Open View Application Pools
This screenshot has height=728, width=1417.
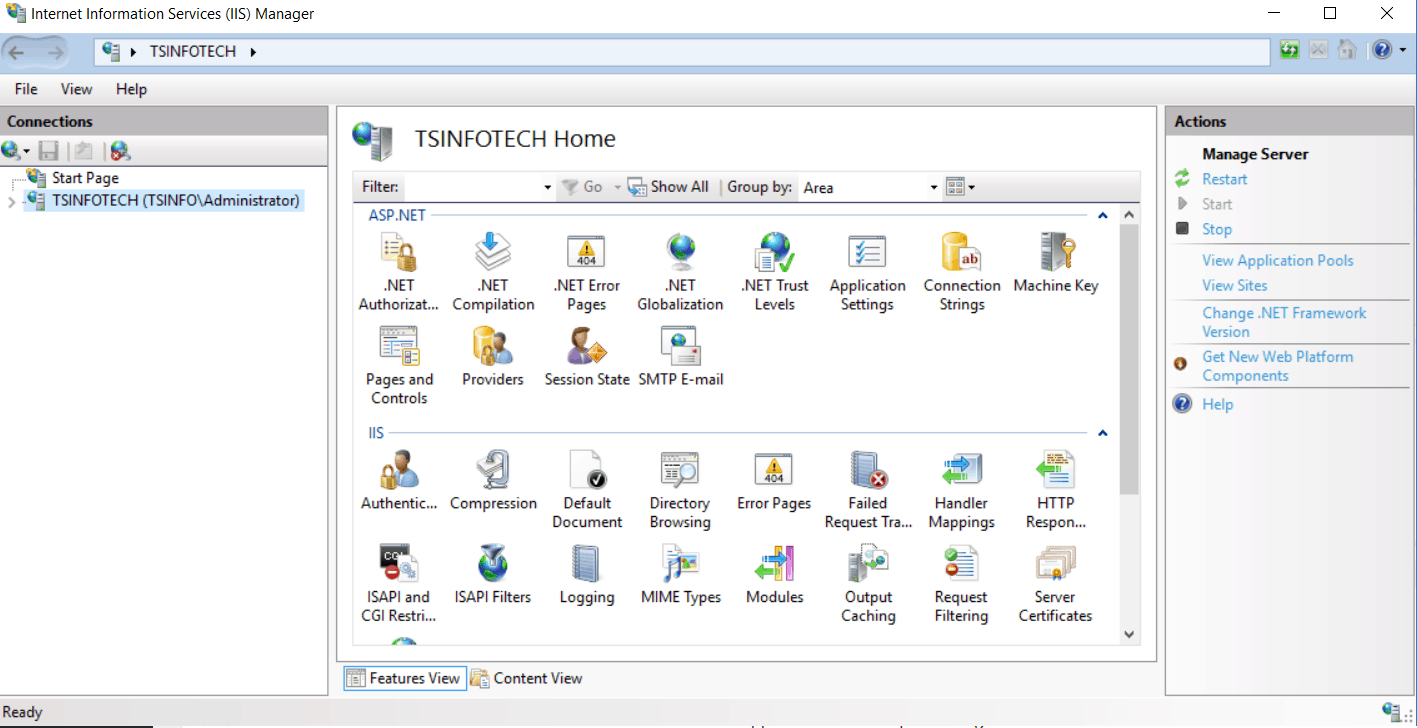[x=1277, y=260]
